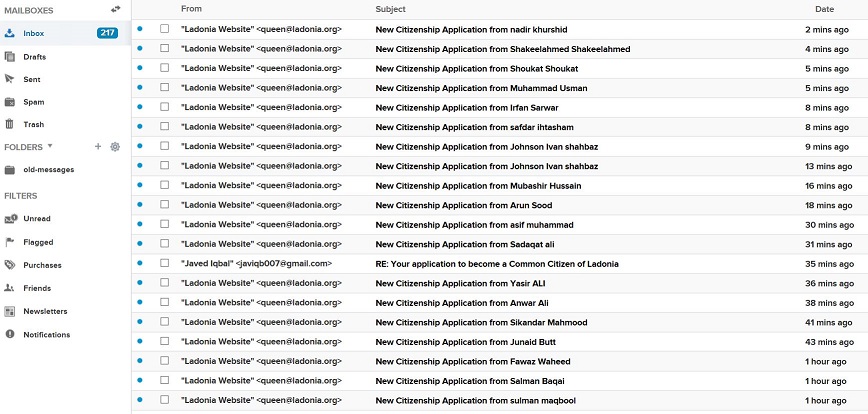
Task: Click the 217 unread count badge
Action: tap(107, 33)
